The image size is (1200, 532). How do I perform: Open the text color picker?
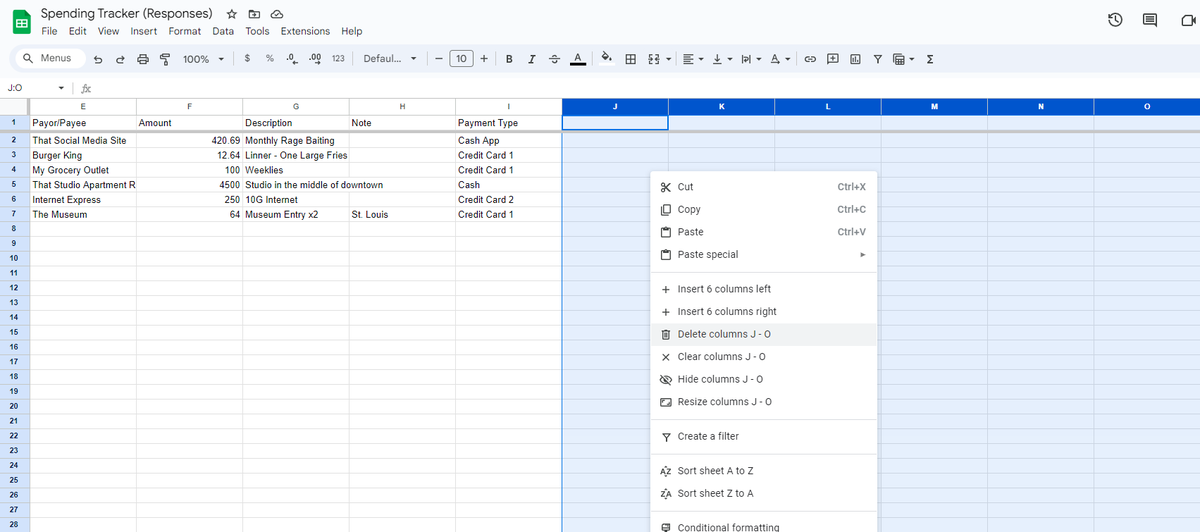click(x=577, y=59)
